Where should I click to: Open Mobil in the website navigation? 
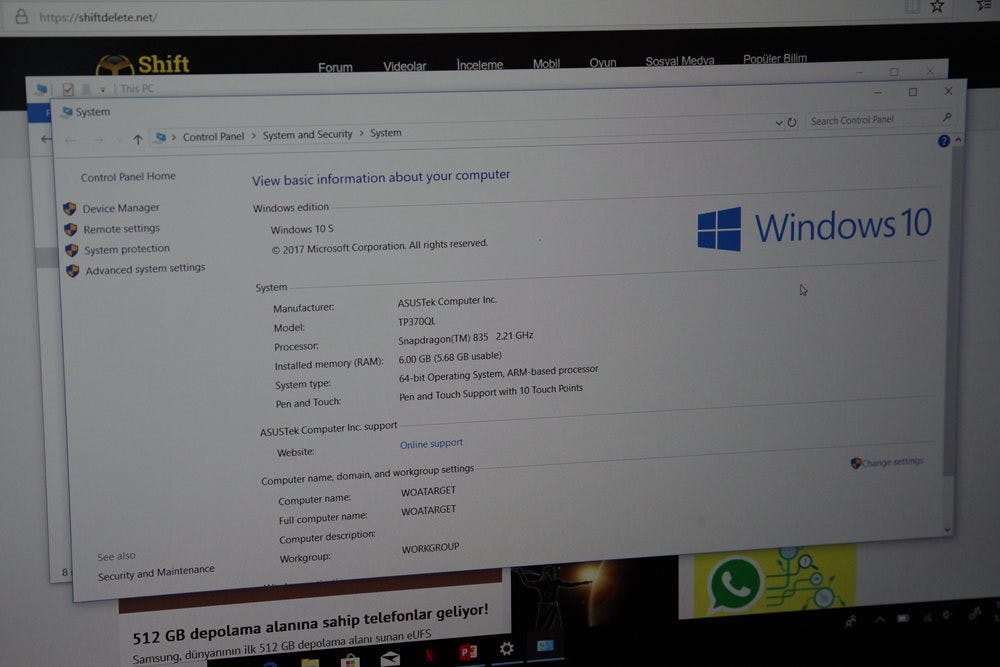pyautogui.click(x=547, y=64)
